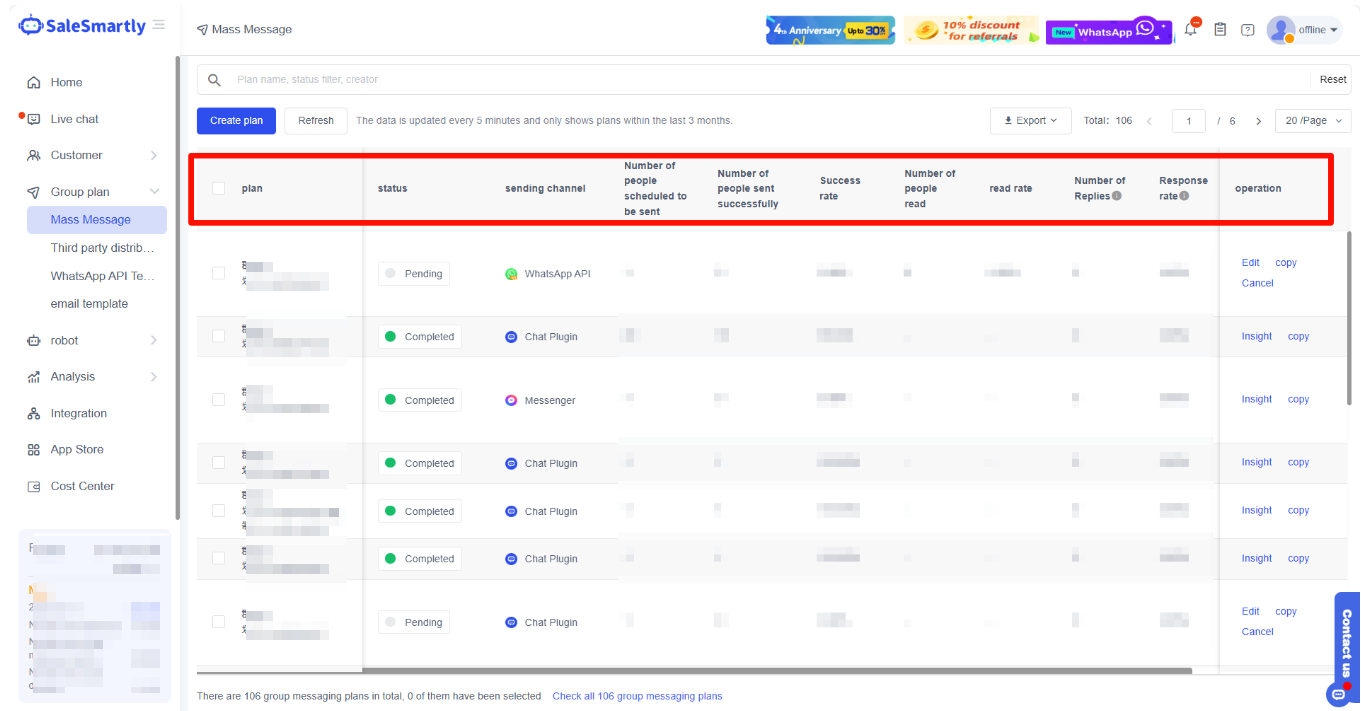The image size is (1361, 711).
Task: Click the Create plan button
Action: click(x=236, y=121)
